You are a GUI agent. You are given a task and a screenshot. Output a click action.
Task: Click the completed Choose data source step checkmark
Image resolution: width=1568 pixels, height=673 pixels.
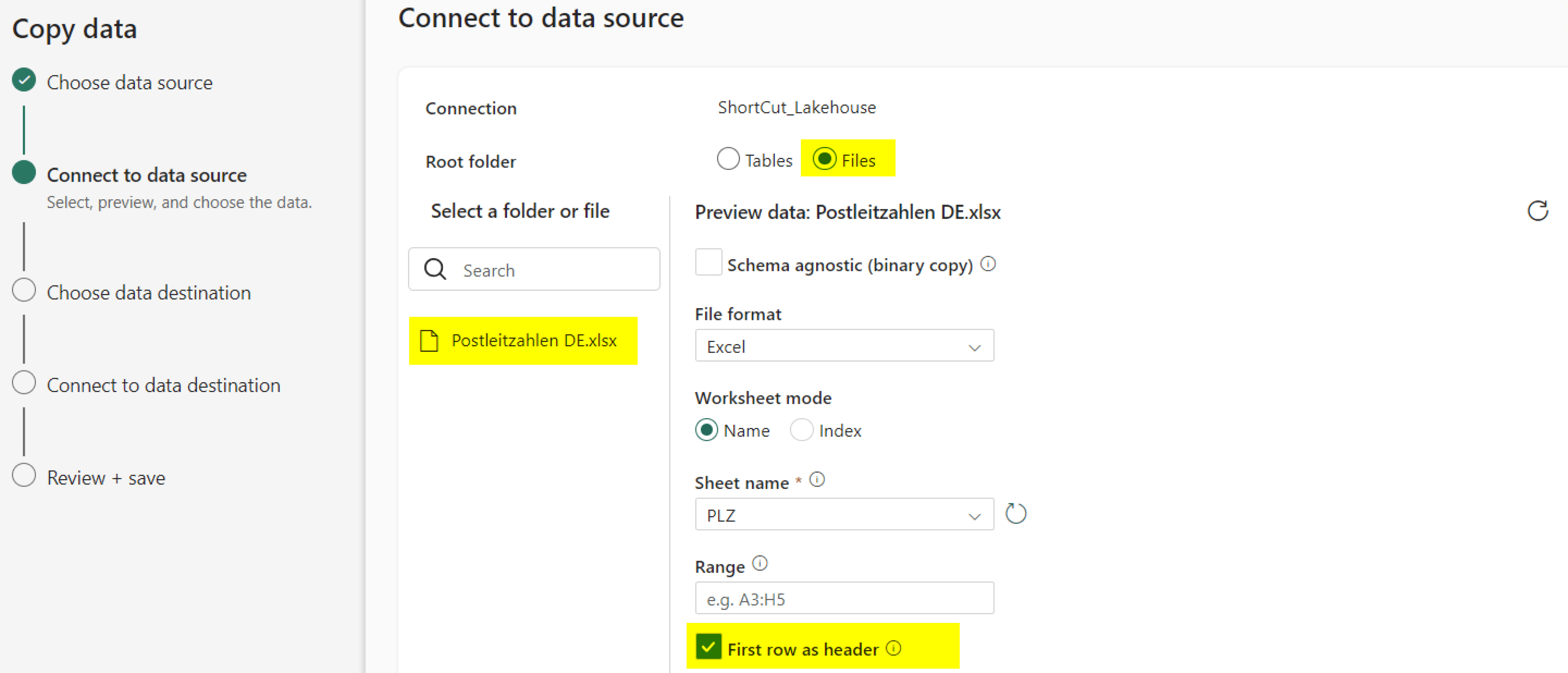click(x=24, y=80)
